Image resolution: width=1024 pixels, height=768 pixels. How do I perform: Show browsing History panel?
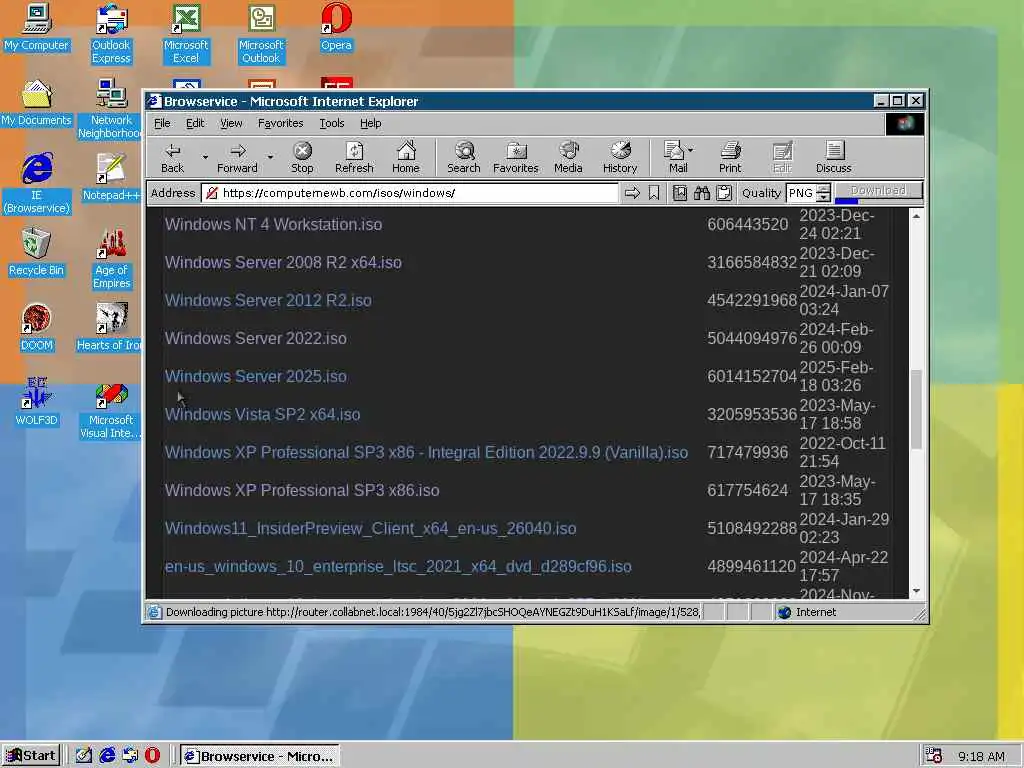click(x=620, y=157)
